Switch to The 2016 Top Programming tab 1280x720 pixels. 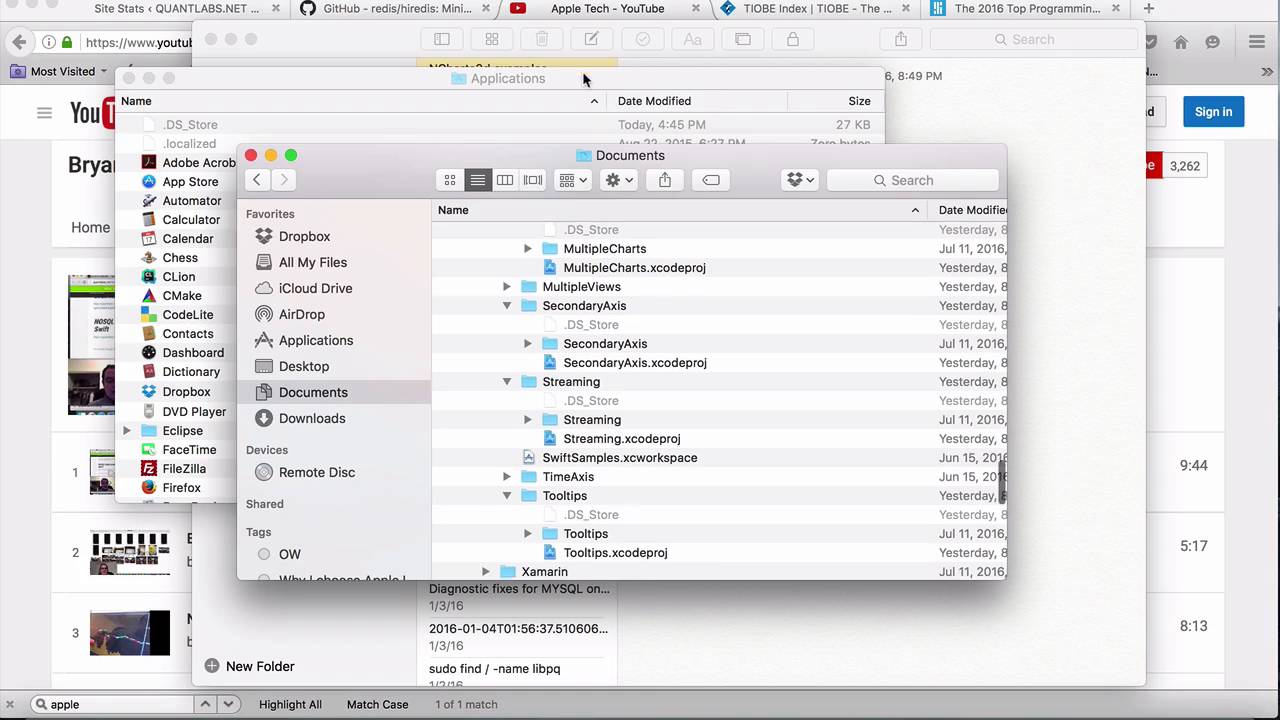point(1027,9)
